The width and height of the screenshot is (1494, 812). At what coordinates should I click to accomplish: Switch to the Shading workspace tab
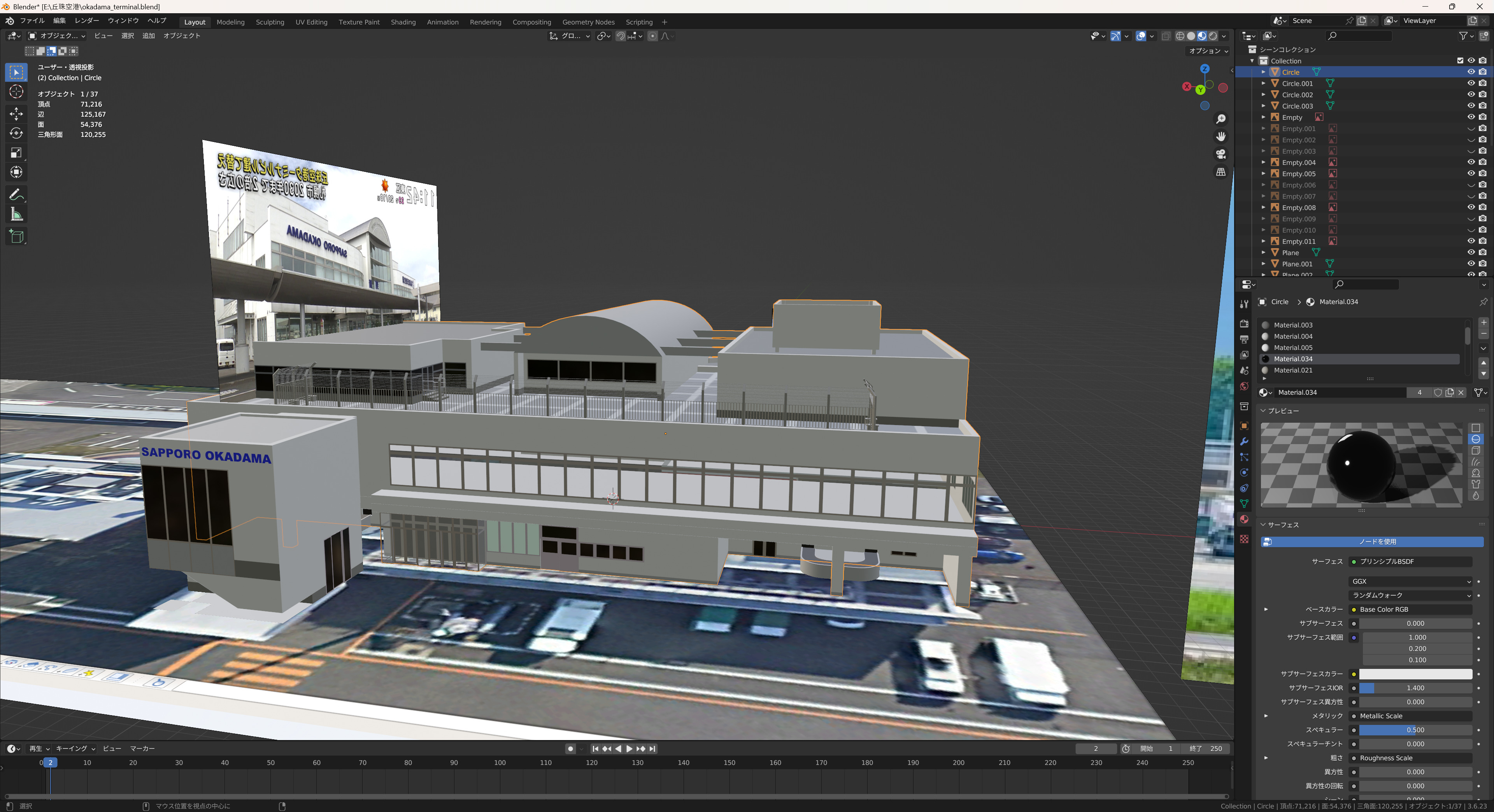[x=403, y=22]
